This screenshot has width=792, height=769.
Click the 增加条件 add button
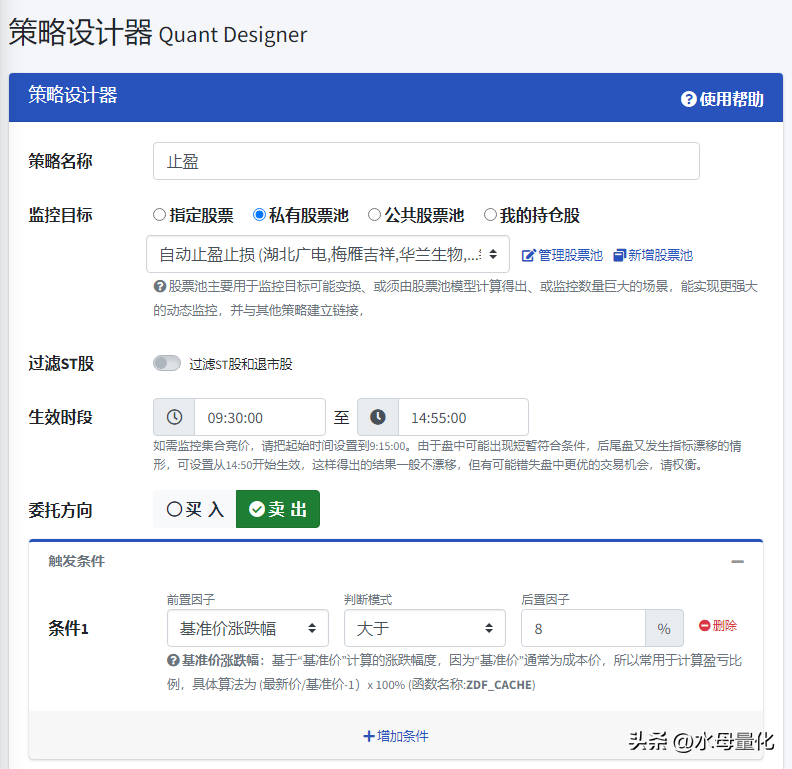(395, 736)
